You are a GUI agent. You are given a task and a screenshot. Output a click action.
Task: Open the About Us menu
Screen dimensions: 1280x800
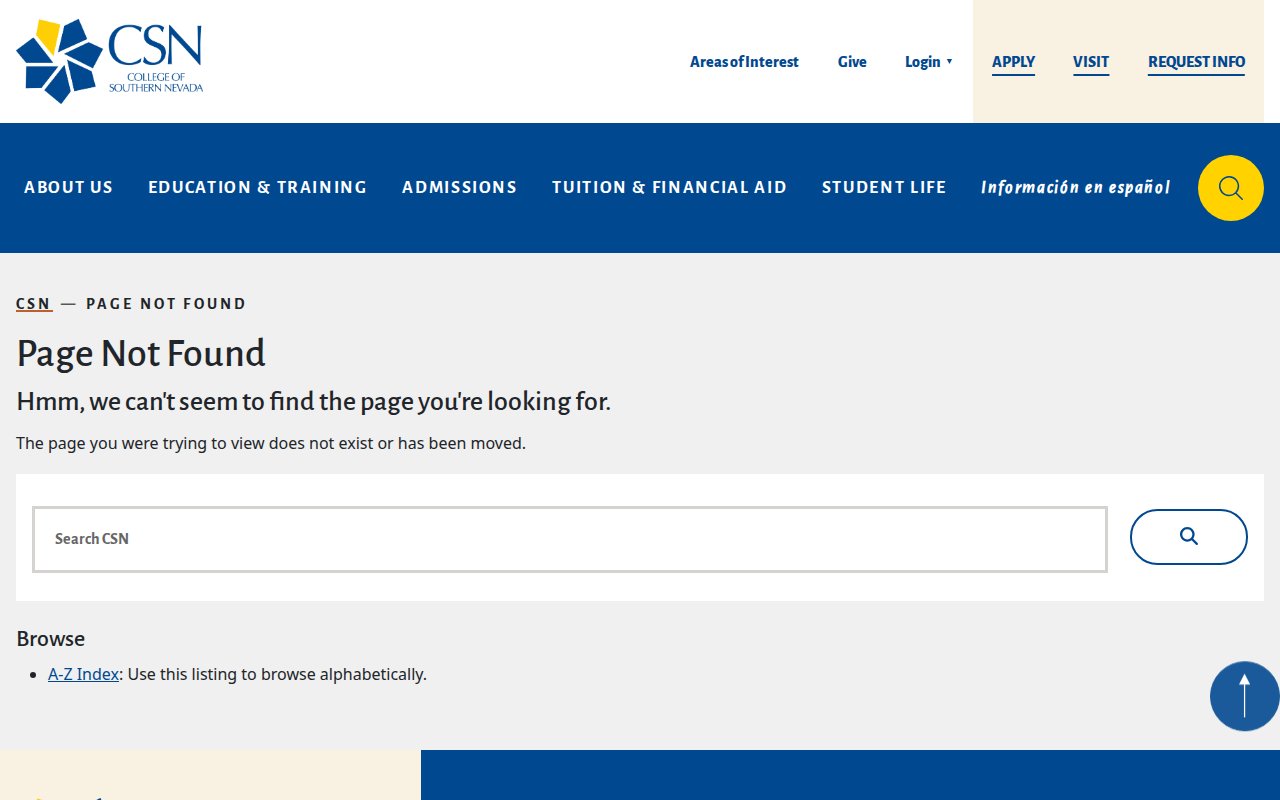(68, 187)
